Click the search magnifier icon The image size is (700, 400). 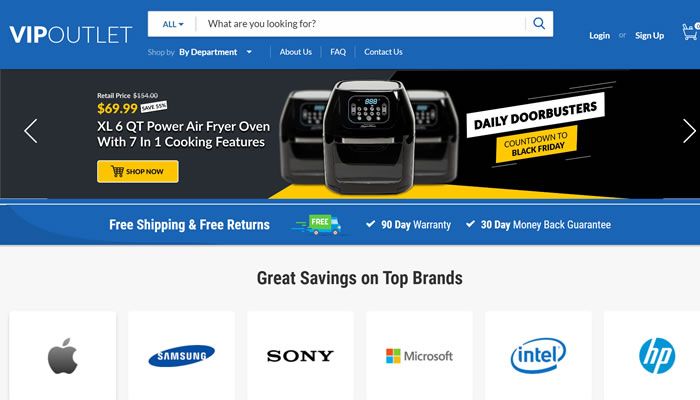pyautogui.click(x=539, y=24)
